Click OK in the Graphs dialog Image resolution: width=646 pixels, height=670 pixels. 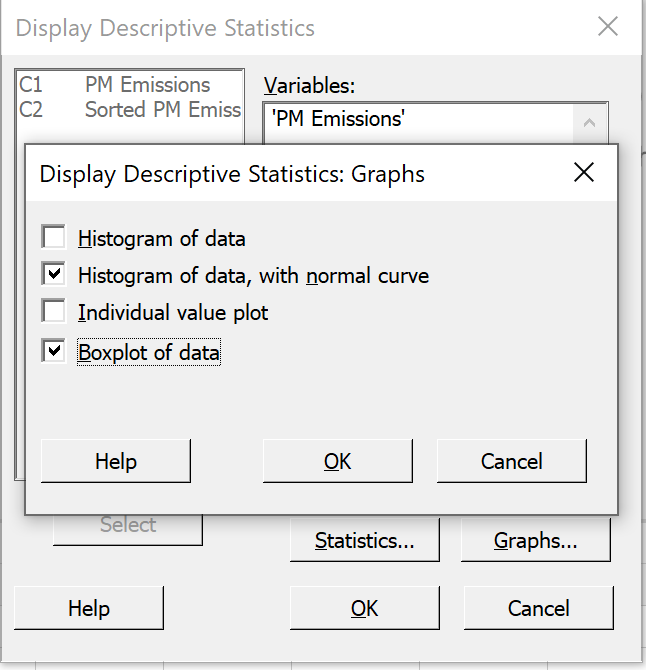[338, 461]
